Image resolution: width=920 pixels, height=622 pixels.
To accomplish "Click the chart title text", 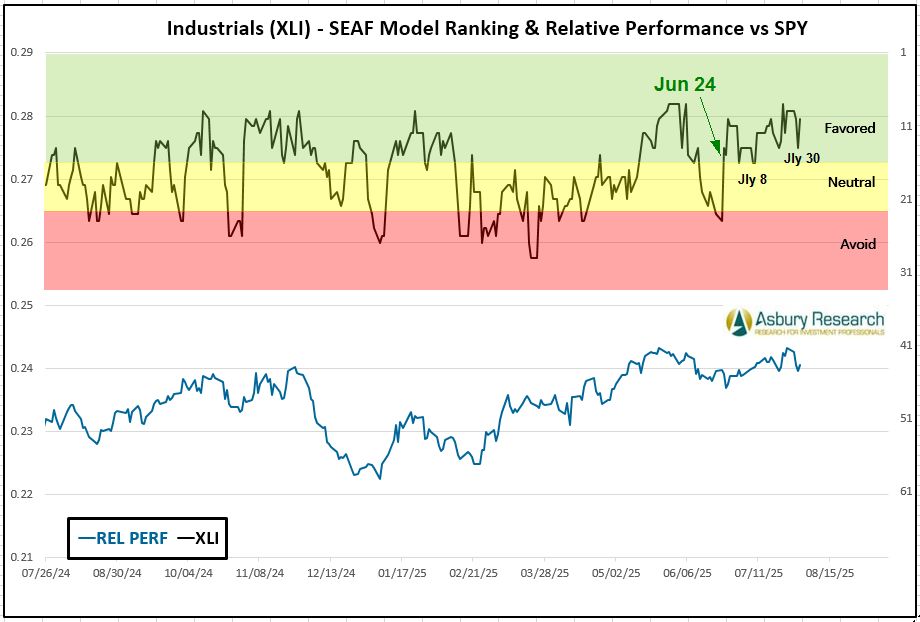I will [486, 28].
